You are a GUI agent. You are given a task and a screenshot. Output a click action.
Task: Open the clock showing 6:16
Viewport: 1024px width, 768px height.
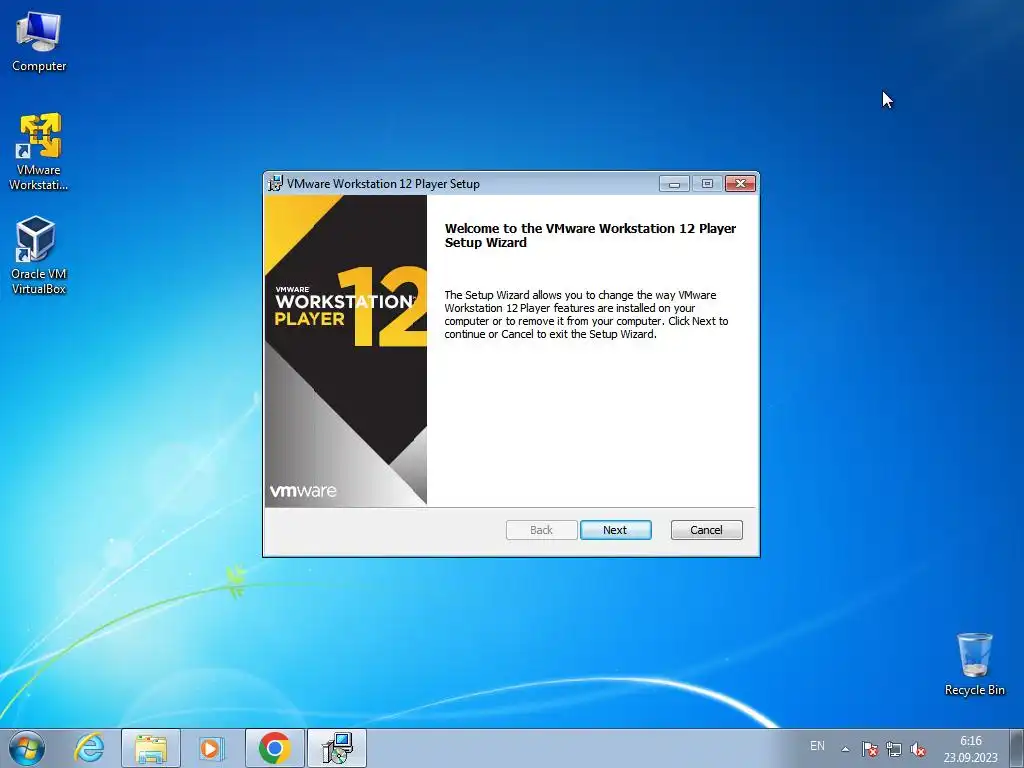[x=970, y=749]
